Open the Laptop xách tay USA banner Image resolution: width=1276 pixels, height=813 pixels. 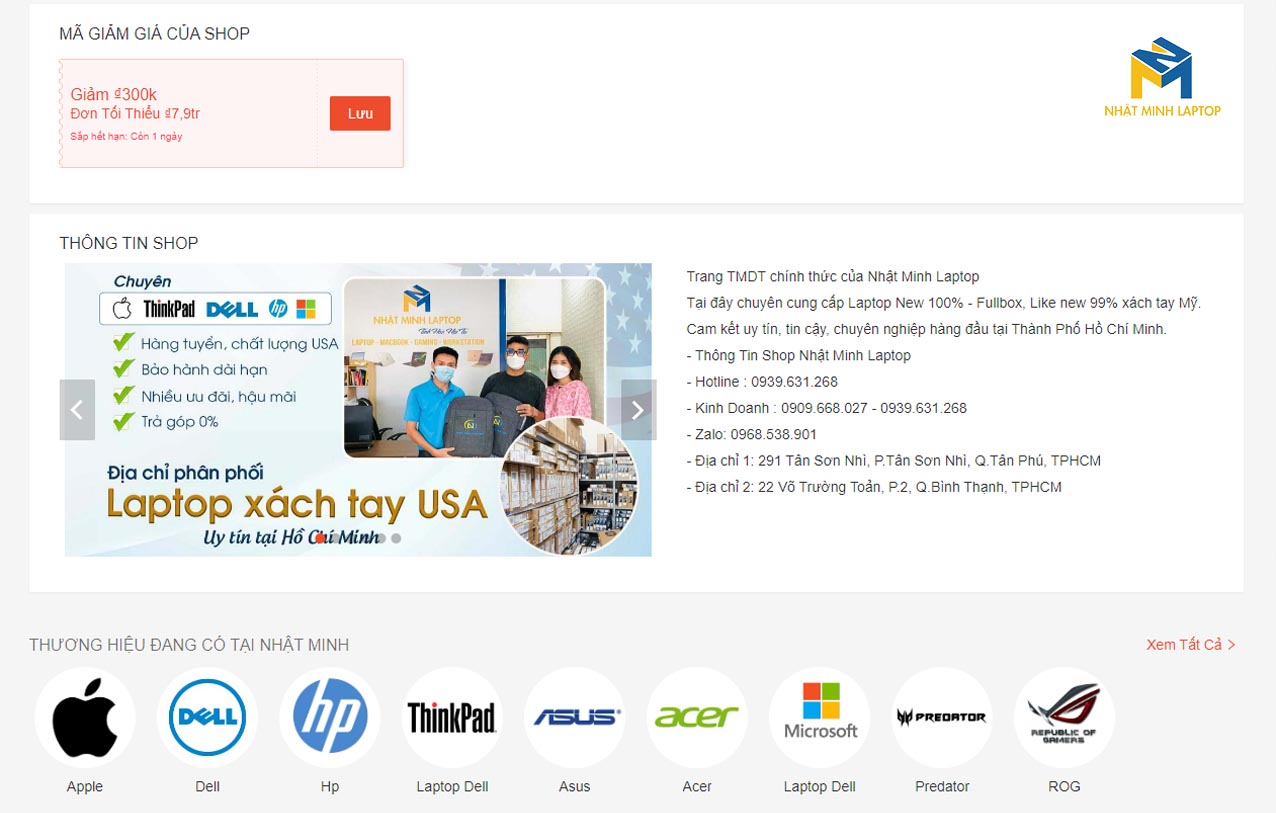pyautogui.click(x=358, y=409)
